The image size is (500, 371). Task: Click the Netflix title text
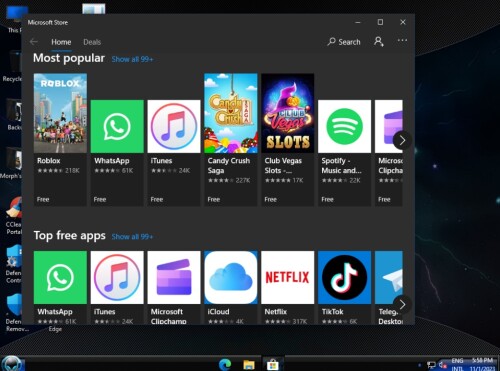coord(276,312)
